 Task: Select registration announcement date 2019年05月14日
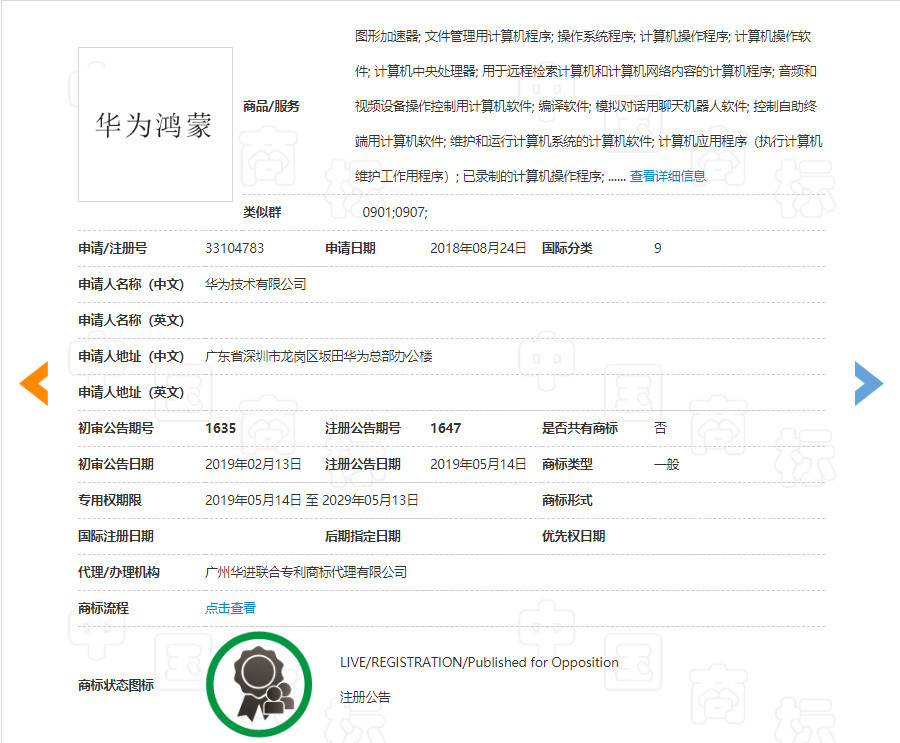(x=478, y=464)
